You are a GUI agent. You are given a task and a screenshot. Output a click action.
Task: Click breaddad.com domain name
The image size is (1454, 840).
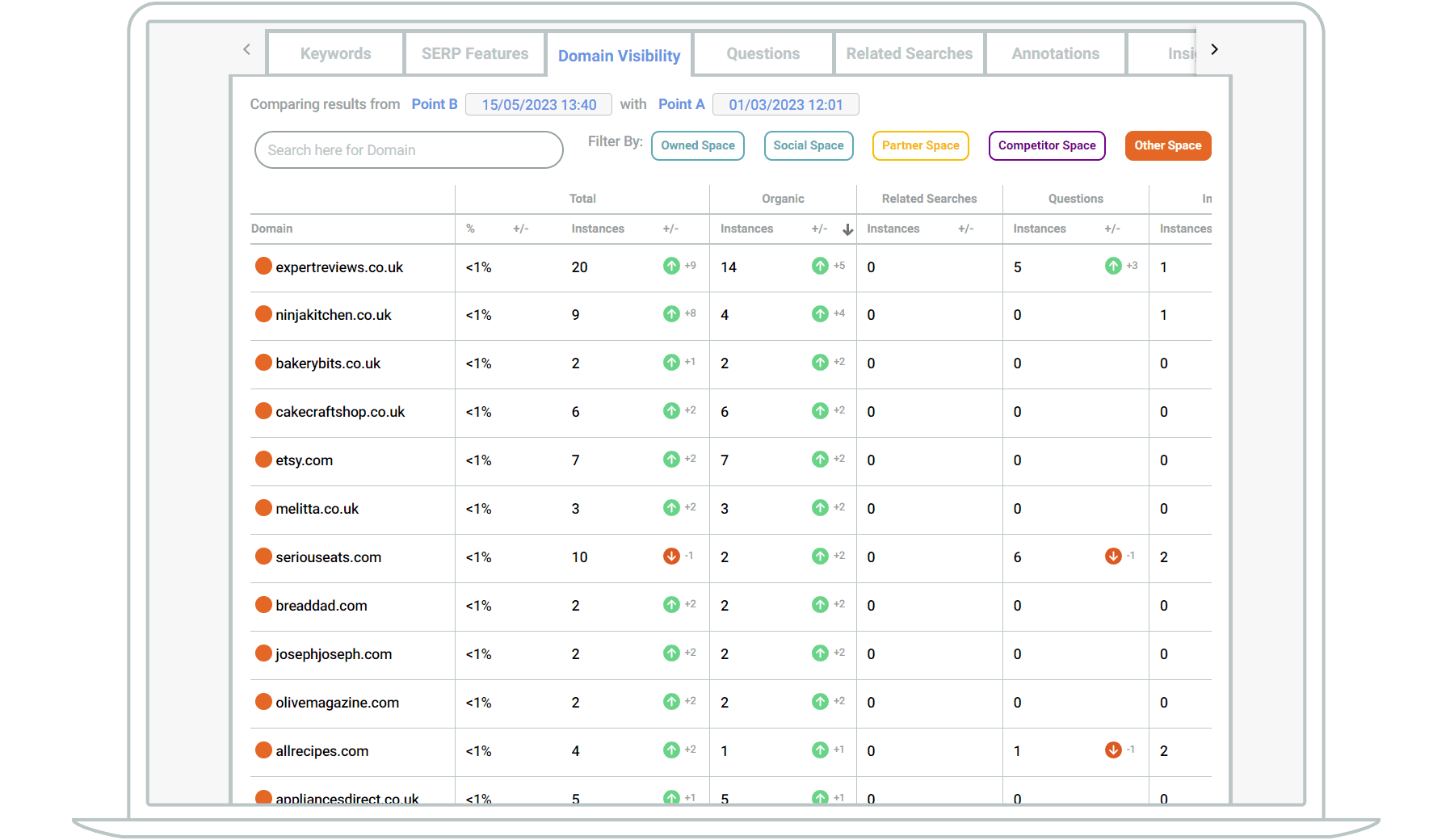click(x=321, y=606)
